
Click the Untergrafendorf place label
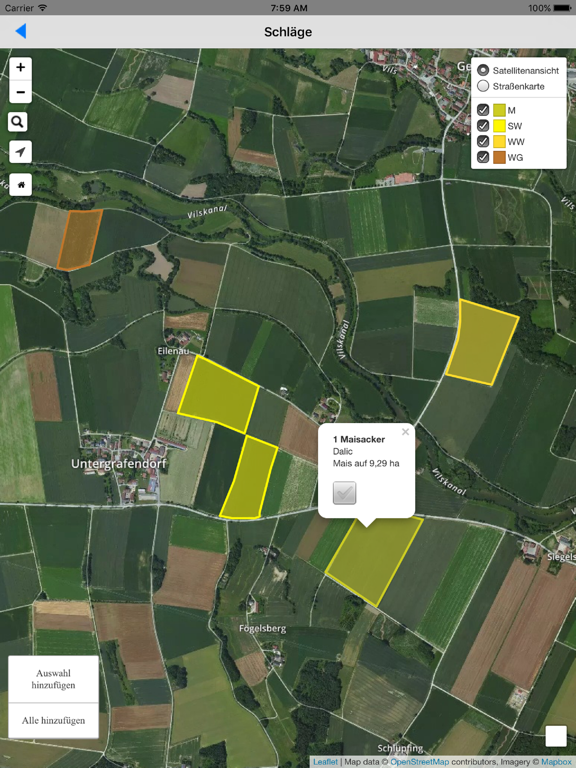pos(119,464)
